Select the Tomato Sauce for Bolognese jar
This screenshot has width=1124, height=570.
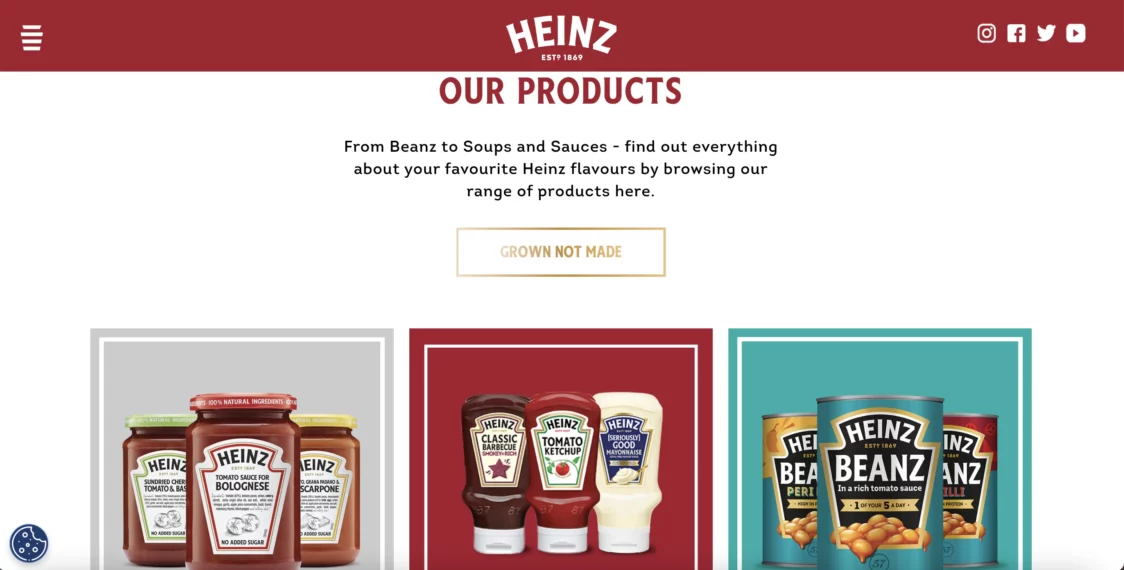(243, 481)
